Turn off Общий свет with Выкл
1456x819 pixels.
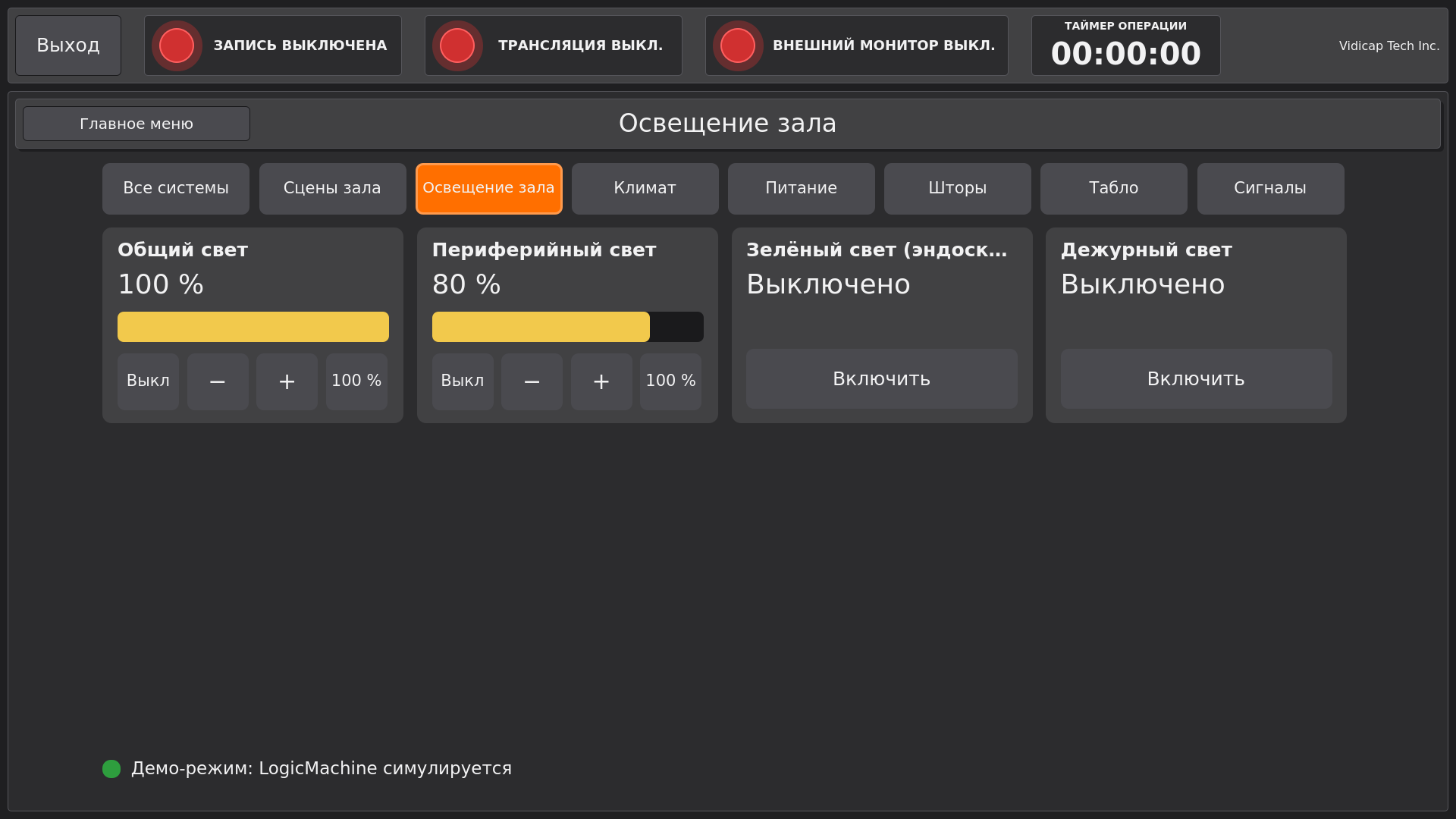[148, 381]
